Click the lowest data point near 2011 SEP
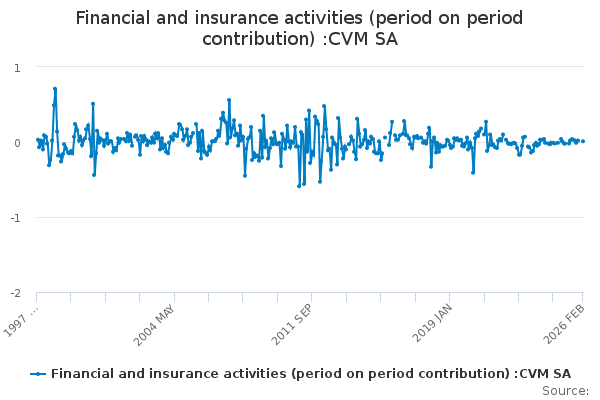The height and width of the screenshot is (400, 600). (x=299, y=186)
